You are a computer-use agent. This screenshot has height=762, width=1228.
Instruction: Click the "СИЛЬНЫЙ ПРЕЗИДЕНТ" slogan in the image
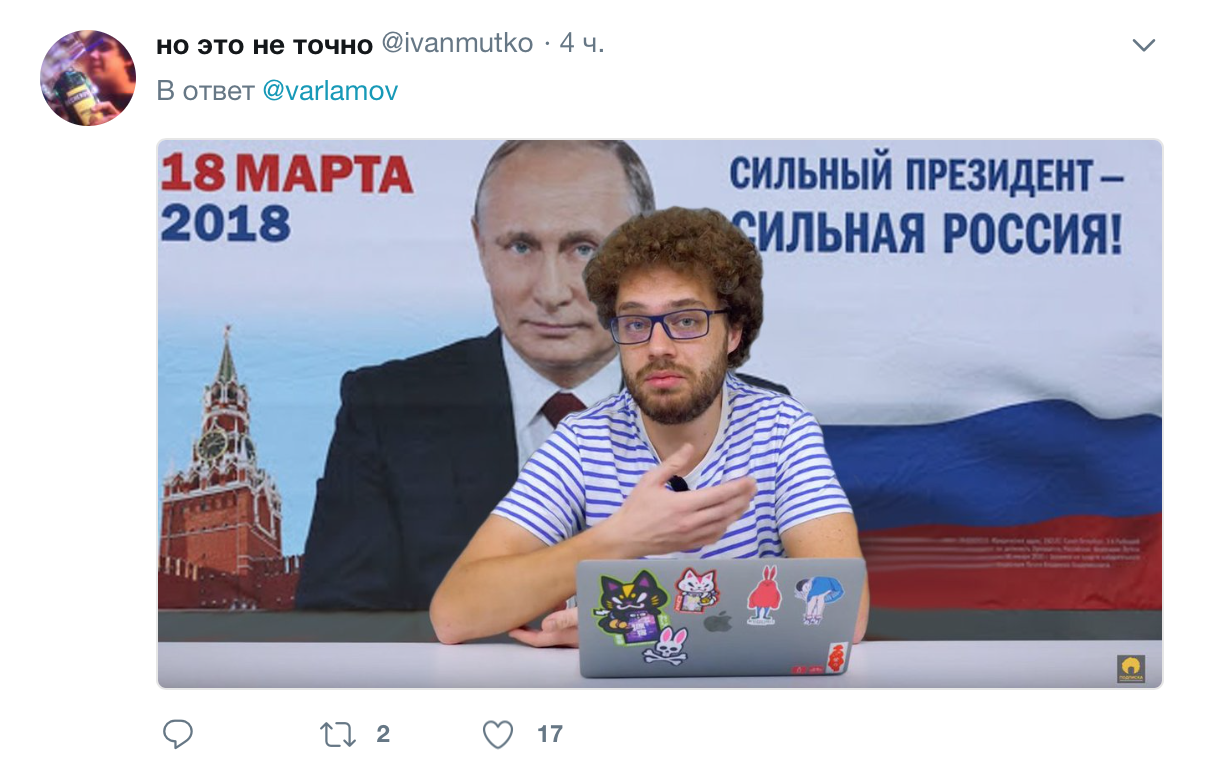point(927,174)
